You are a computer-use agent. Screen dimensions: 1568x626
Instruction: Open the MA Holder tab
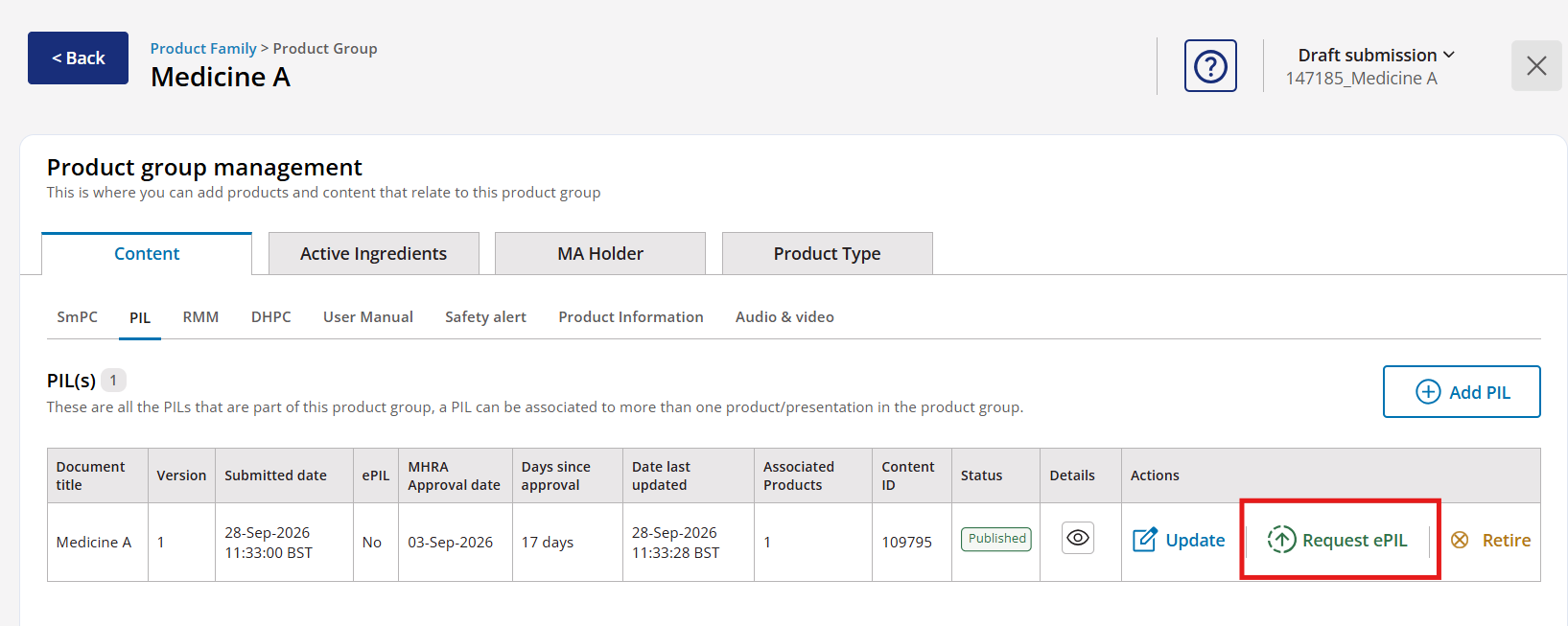pos(600,253)
